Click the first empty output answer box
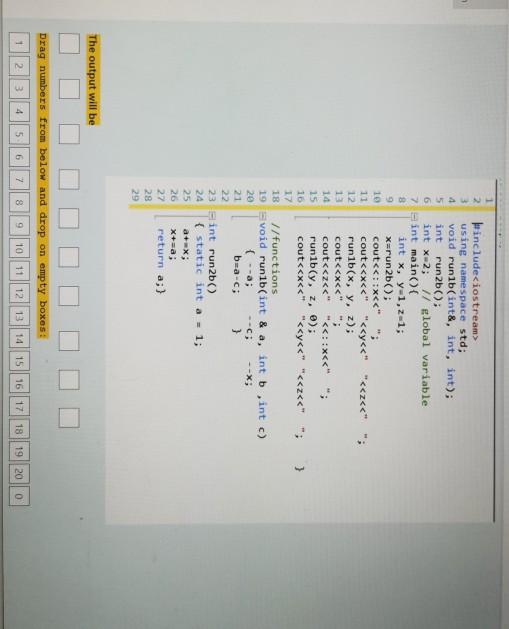Image resolution: width=509 pixels, height=629 pixels. 69,43
